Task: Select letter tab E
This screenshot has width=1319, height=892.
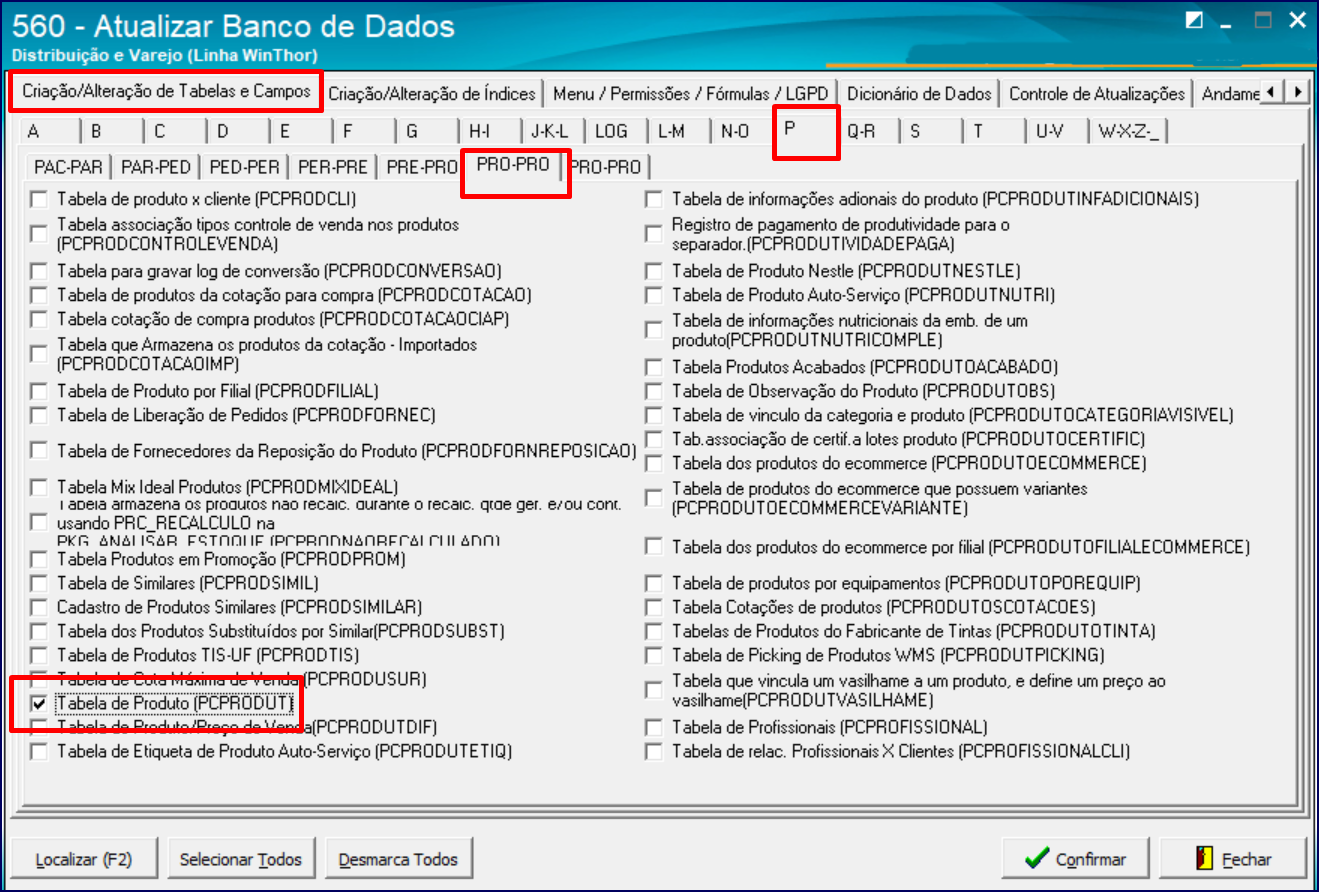Action: (x=300, y=132)
